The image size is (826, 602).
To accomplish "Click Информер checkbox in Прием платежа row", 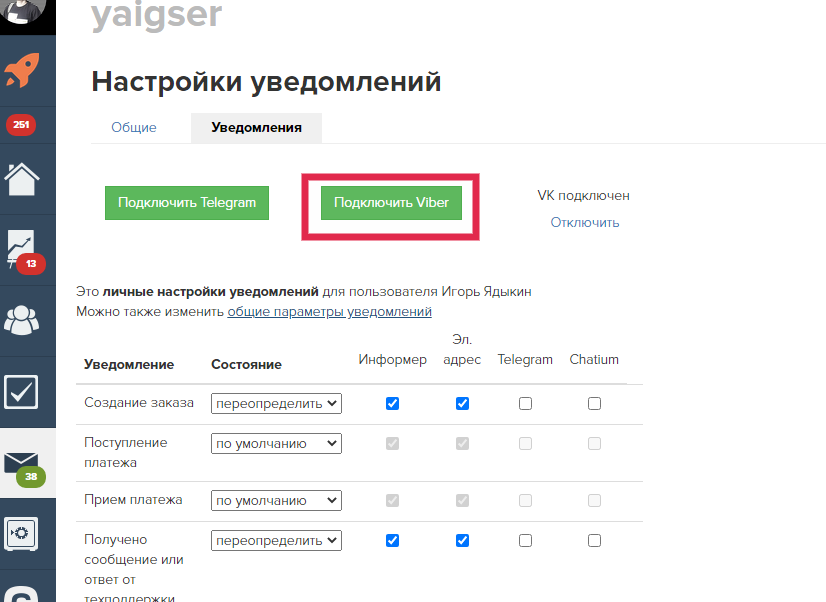I will coord(392,500).
